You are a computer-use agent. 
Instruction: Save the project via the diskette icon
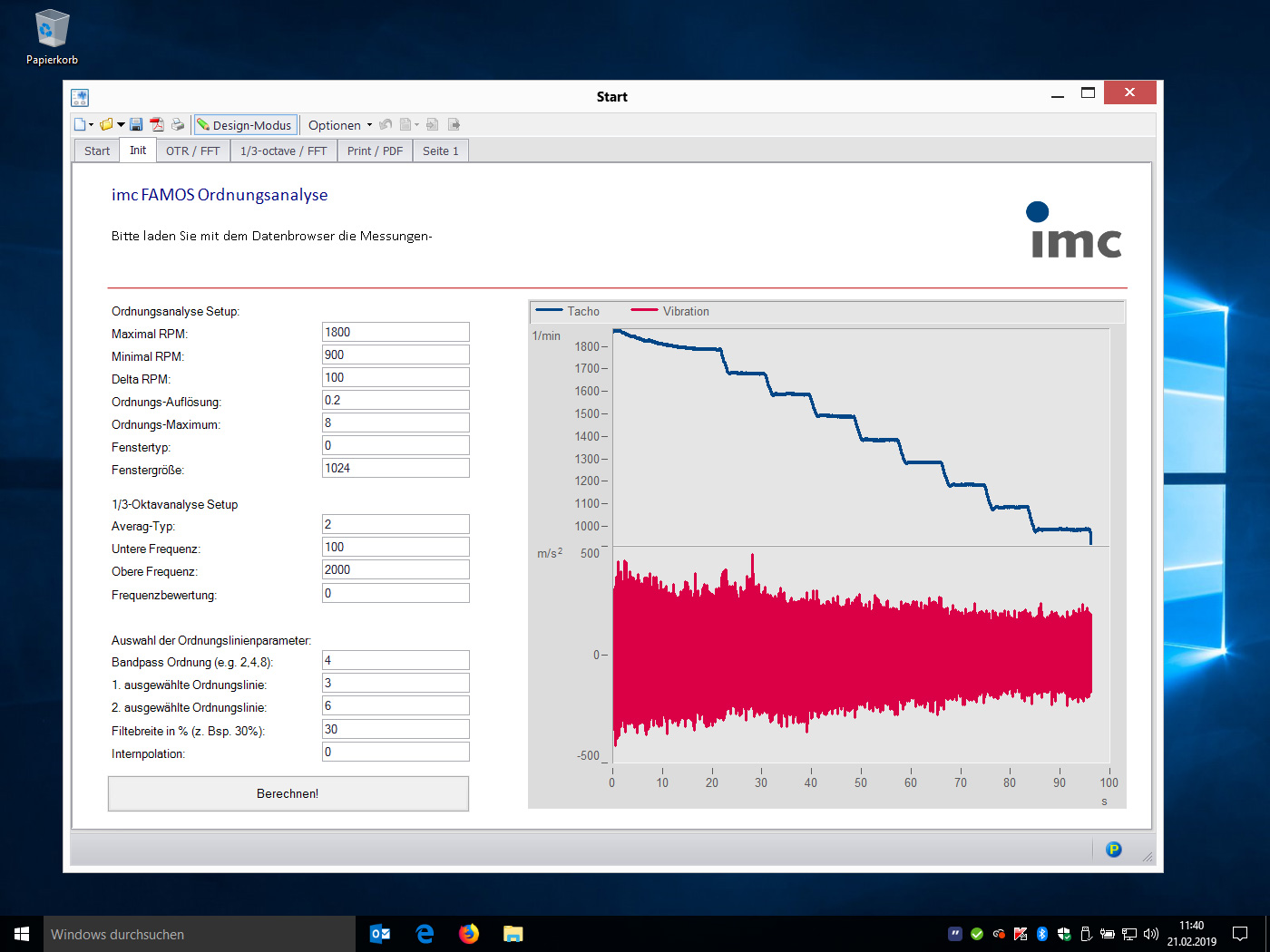[x=136, y=124]
